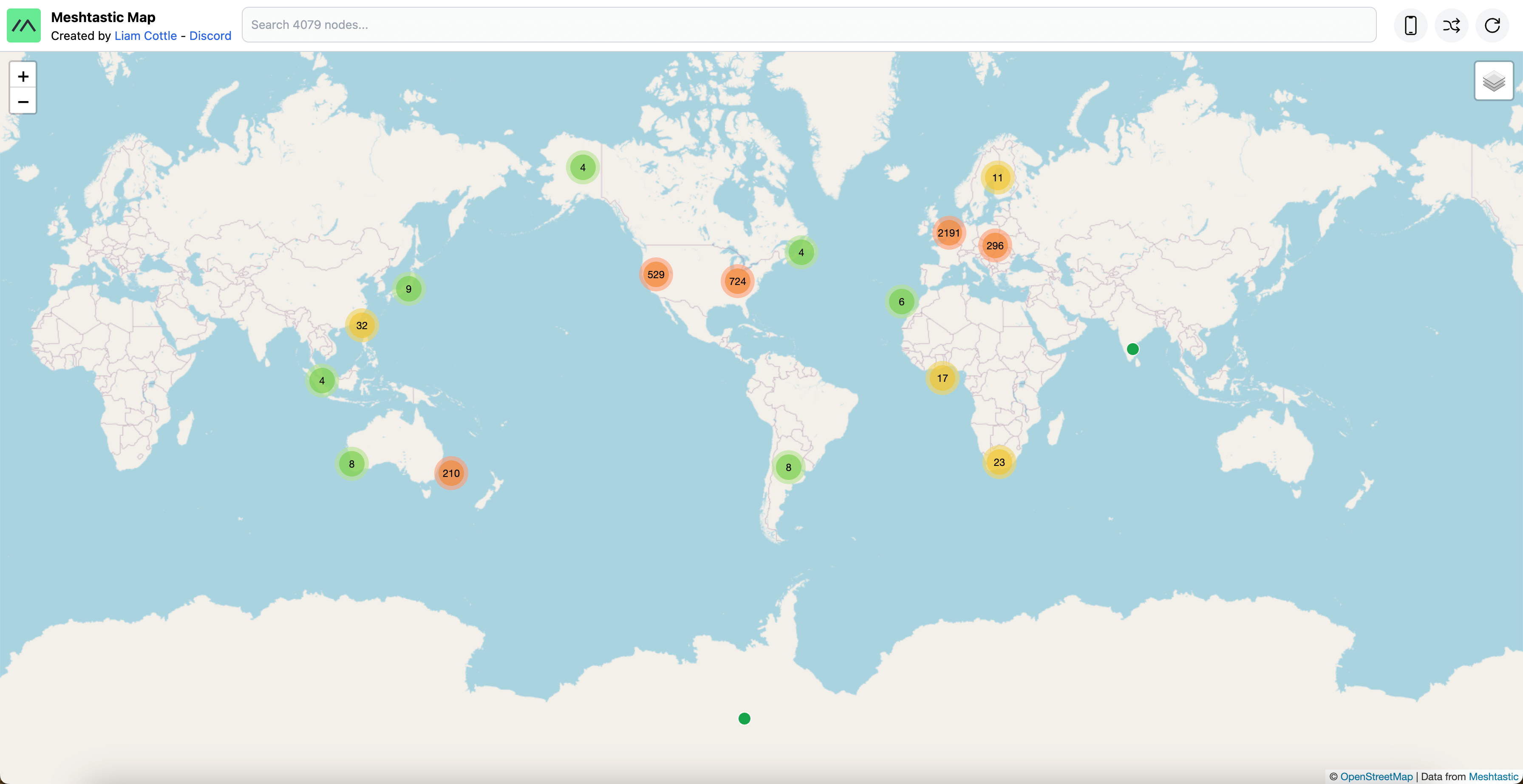Zoom out with the minus button
Screen dimensions: 1523x784
23,102
